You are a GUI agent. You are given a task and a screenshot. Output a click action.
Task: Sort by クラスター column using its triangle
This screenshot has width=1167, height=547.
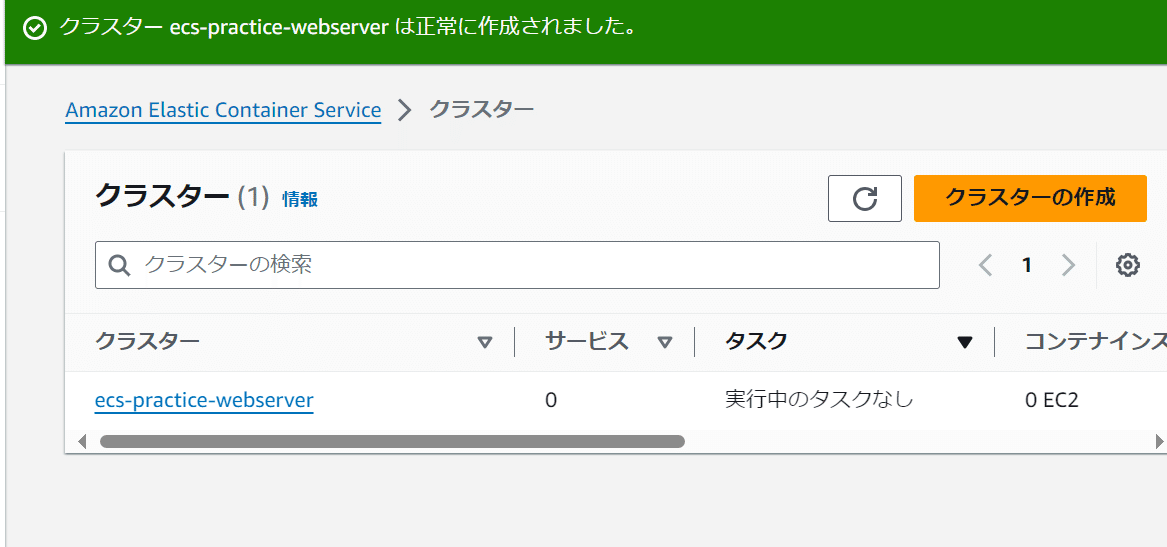click(x=485, y=342)
